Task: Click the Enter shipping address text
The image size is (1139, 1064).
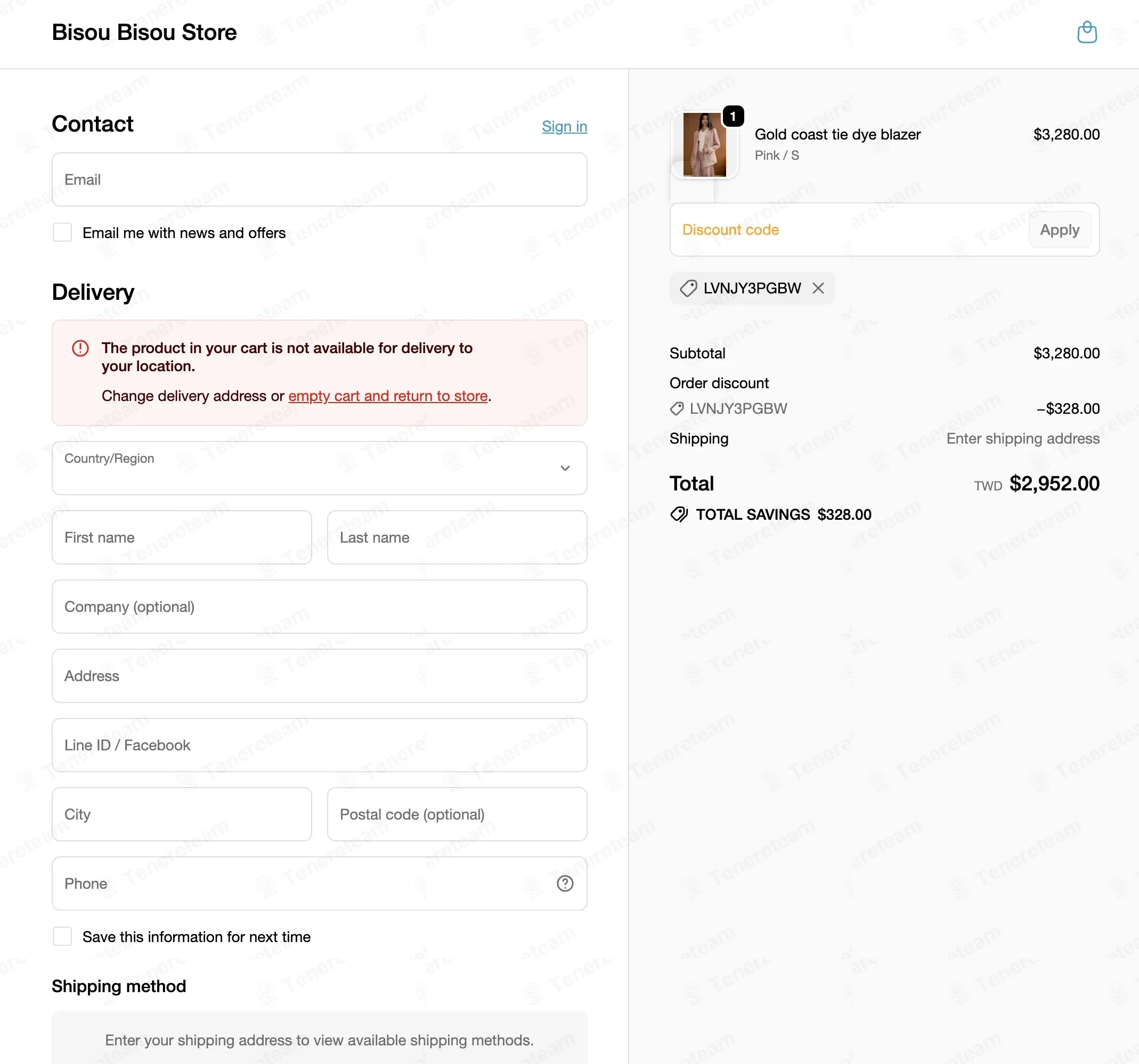Action: (1023, 439)
